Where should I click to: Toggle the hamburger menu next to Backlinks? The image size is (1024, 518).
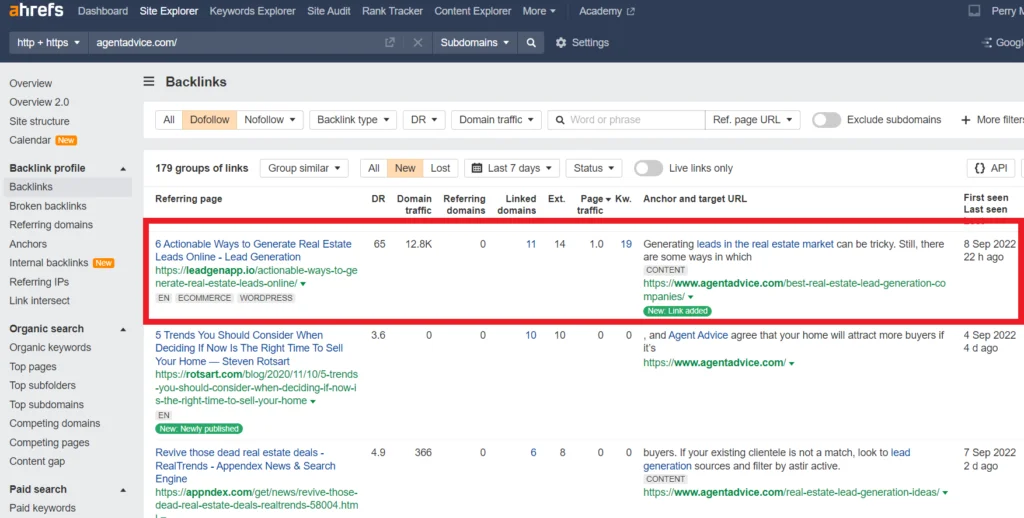coord(149,82)
